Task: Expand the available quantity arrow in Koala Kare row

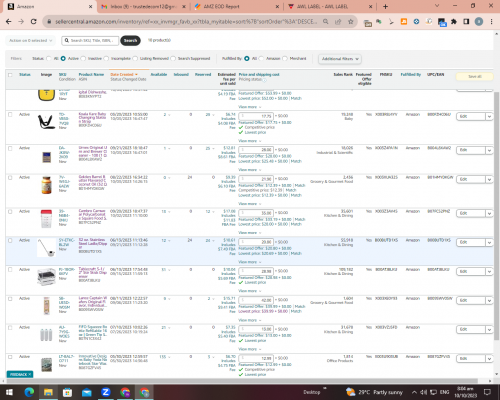Action: click(169, 115)
